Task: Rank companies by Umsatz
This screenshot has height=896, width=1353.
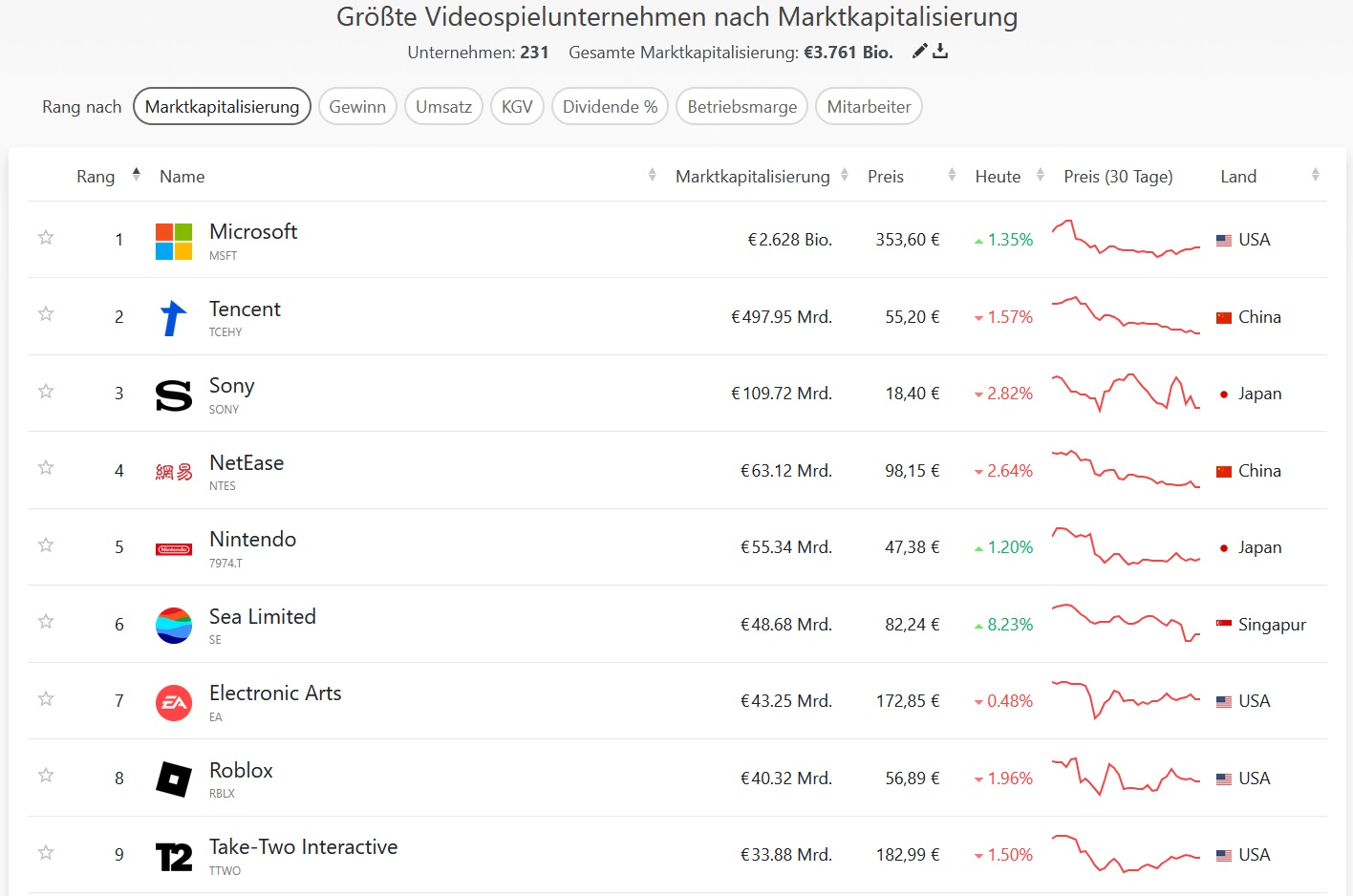Action: [x=443, y=106]
